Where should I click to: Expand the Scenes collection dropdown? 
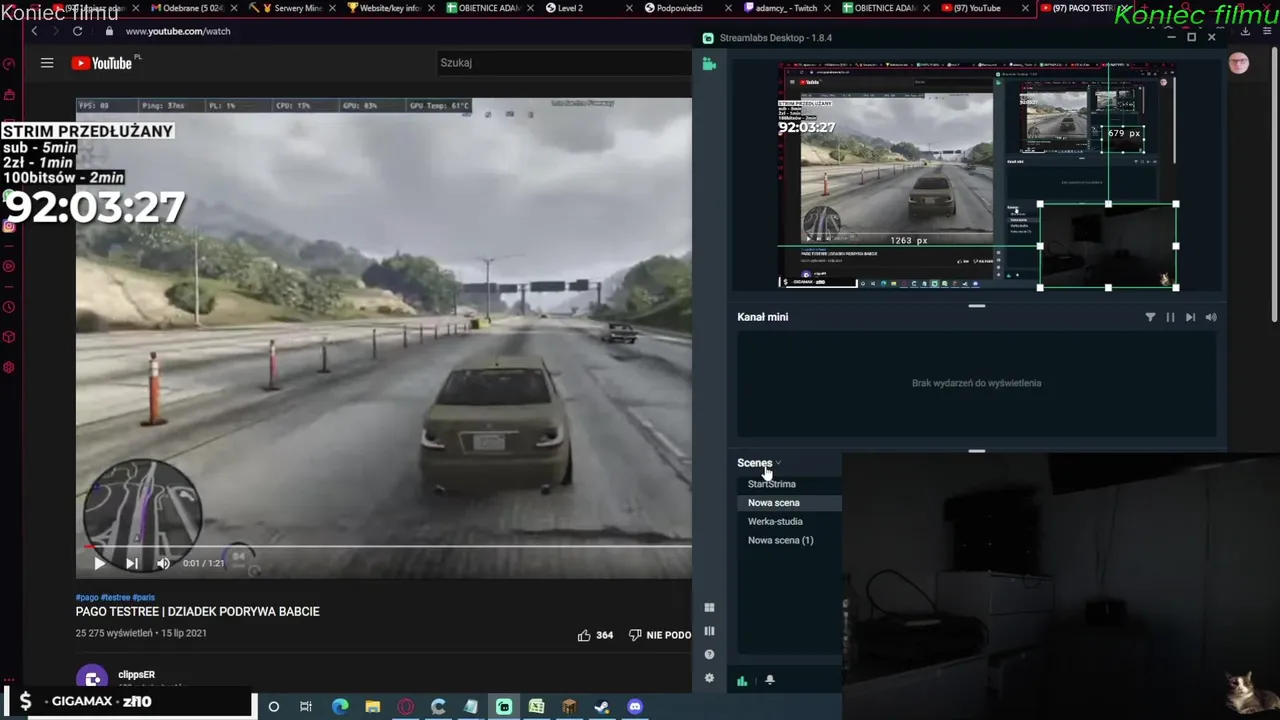point(759,463)
